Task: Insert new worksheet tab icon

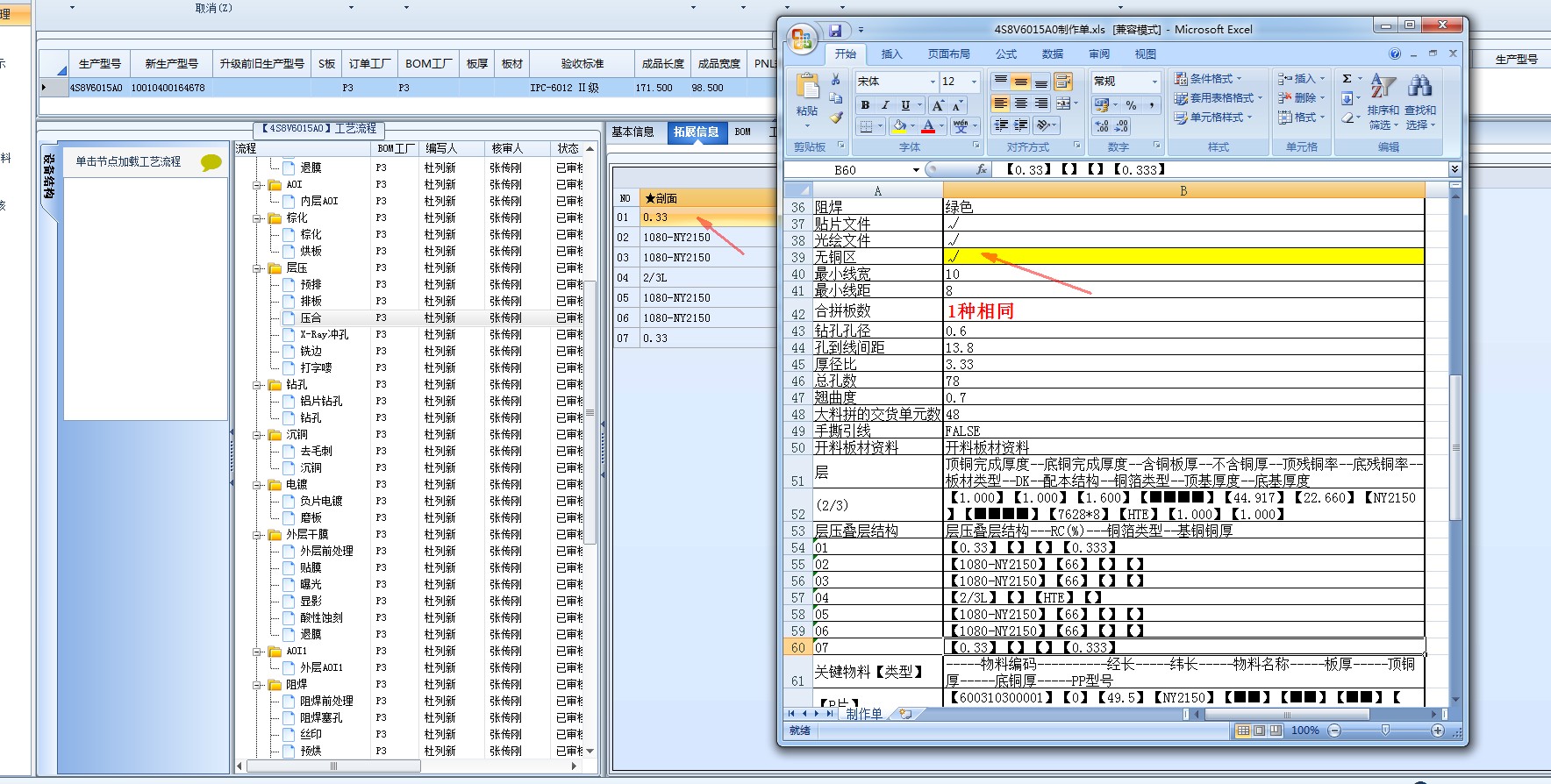Action: tap(904, 714)
